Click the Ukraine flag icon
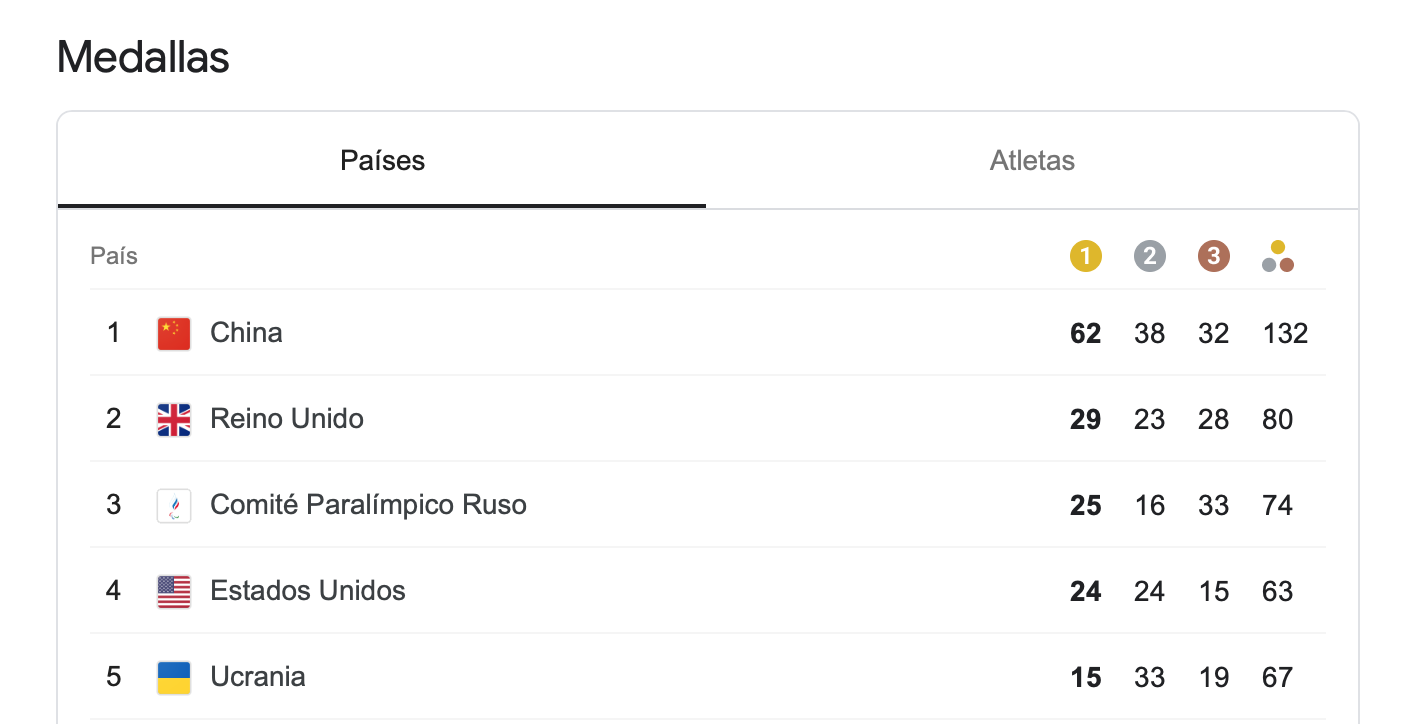This screenshot has width=1412, height=724. point(174,677)
